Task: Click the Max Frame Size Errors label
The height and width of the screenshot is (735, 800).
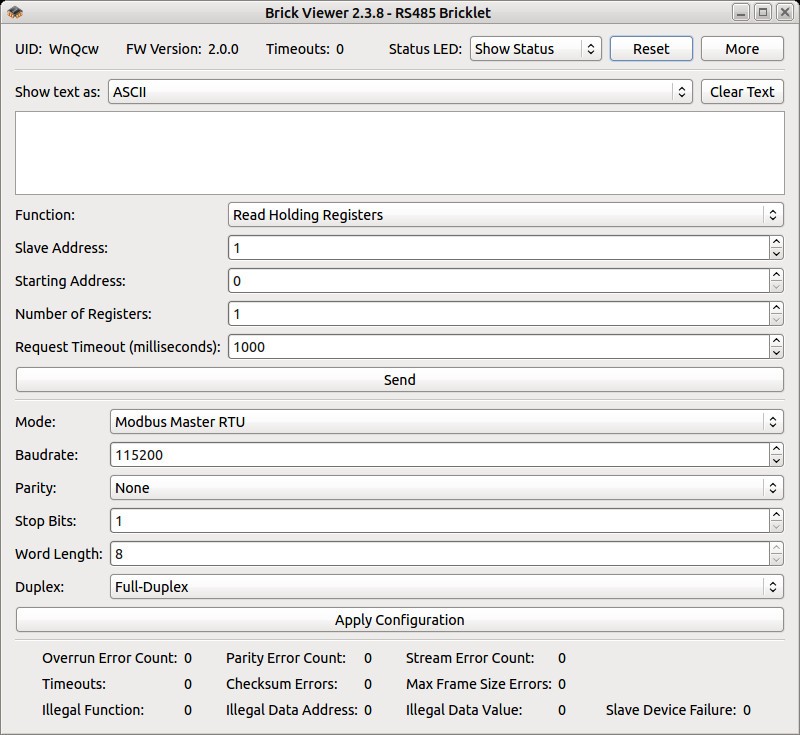Action: click(479, 684)
